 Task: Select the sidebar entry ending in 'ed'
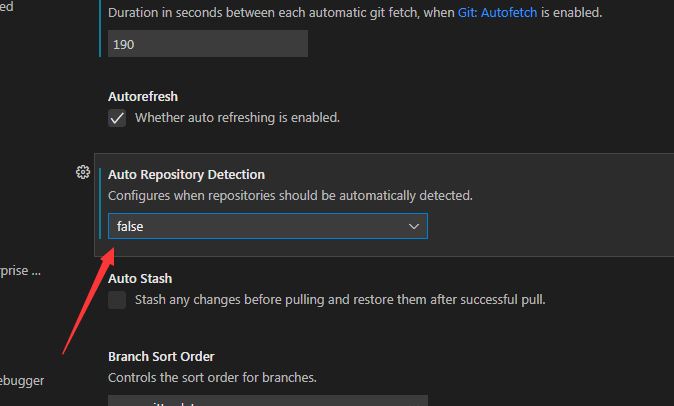pos(6,7)
